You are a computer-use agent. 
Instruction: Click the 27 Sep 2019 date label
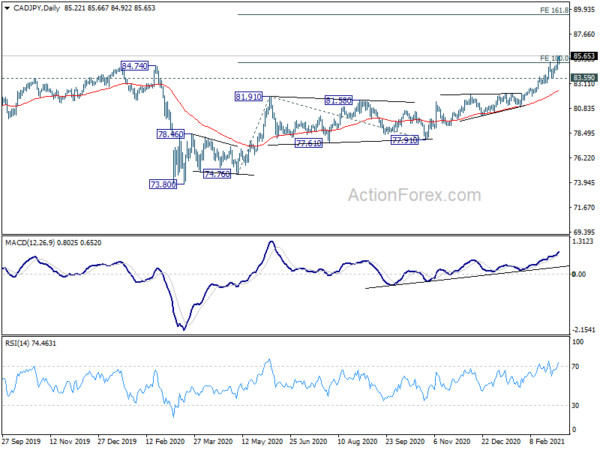(21, 441)
